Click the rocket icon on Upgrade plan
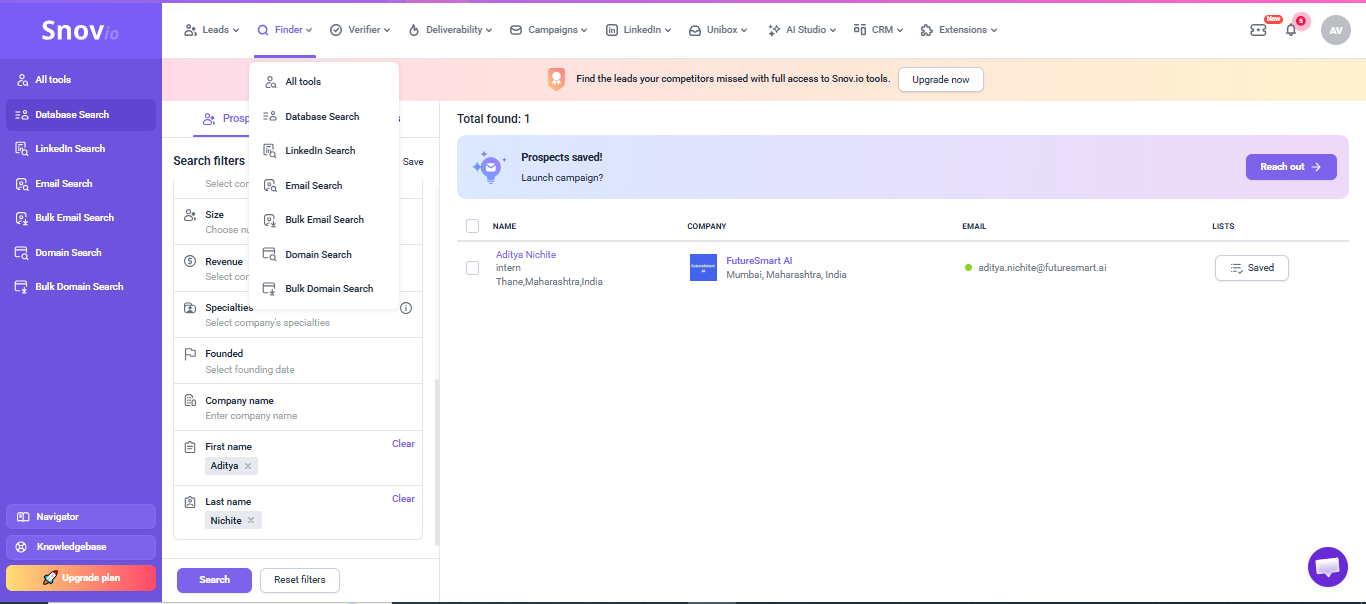The image size is (1366, 604). 50,578
